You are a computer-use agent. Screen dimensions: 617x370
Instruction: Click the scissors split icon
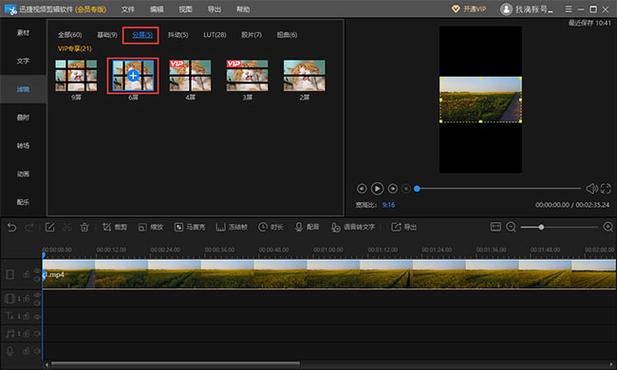point(67,227)
